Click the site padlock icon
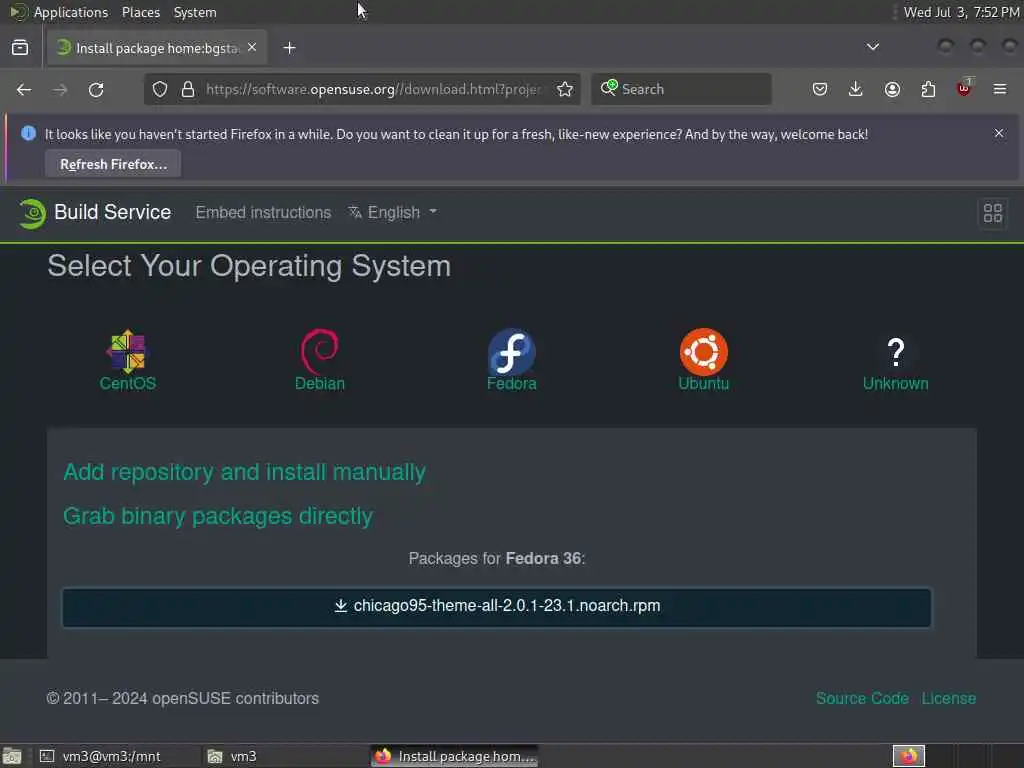The height and width of the screenshot is (768, 1024). point(188,89)
